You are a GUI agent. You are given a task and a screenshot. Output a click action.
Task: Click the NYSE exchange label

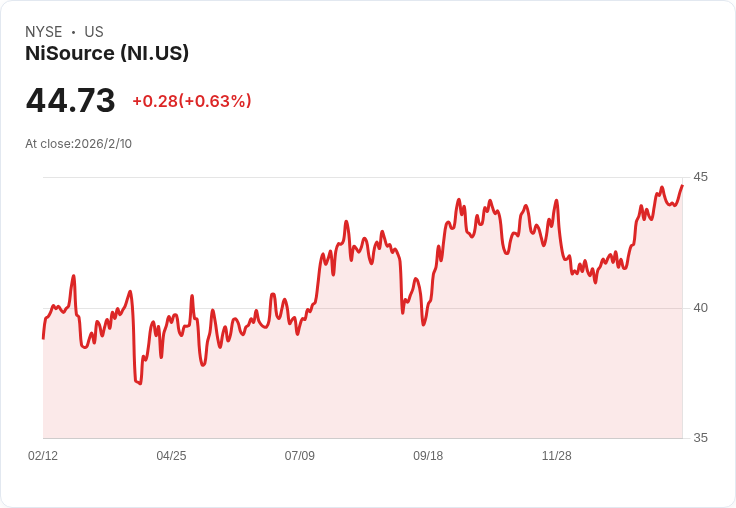[44, 32]
